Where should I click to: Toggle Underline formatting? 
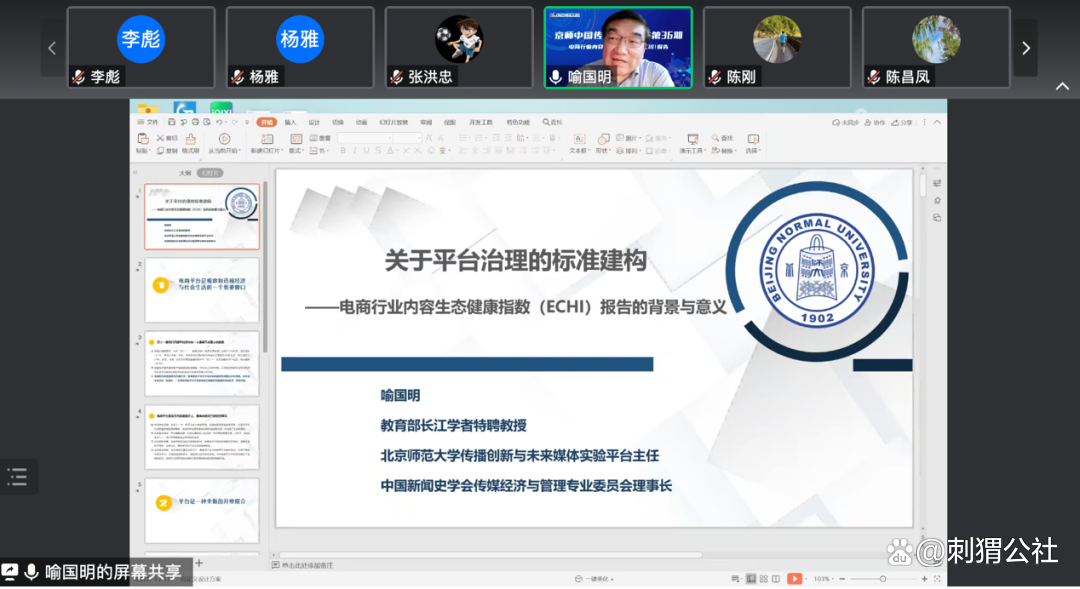click(x=366, y=151)
